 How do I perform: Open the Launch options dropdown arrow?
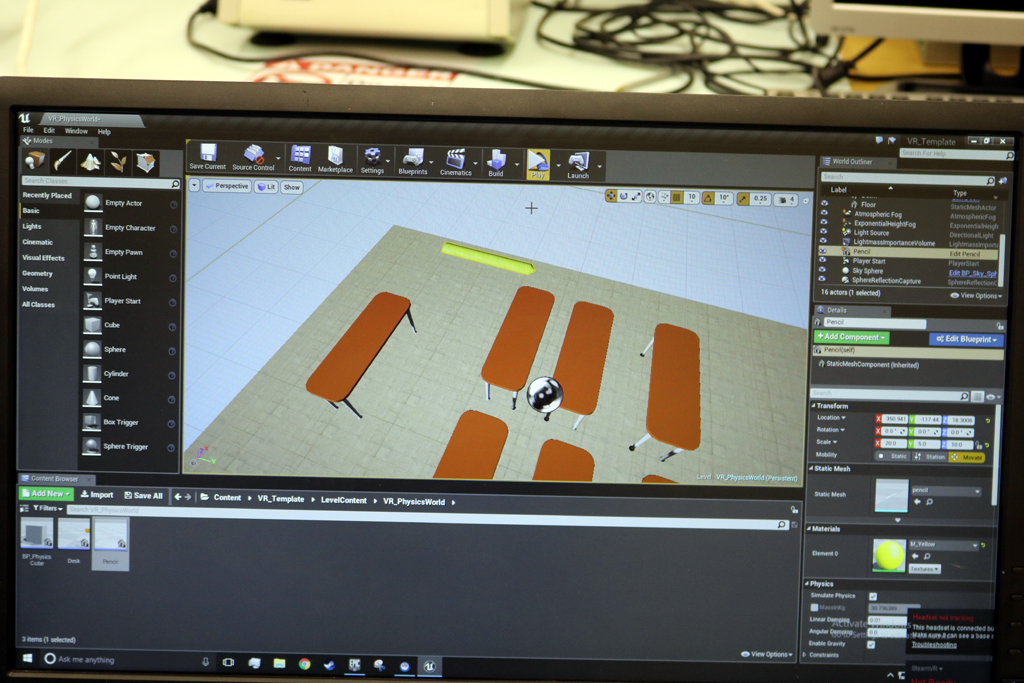coord(600,166)
